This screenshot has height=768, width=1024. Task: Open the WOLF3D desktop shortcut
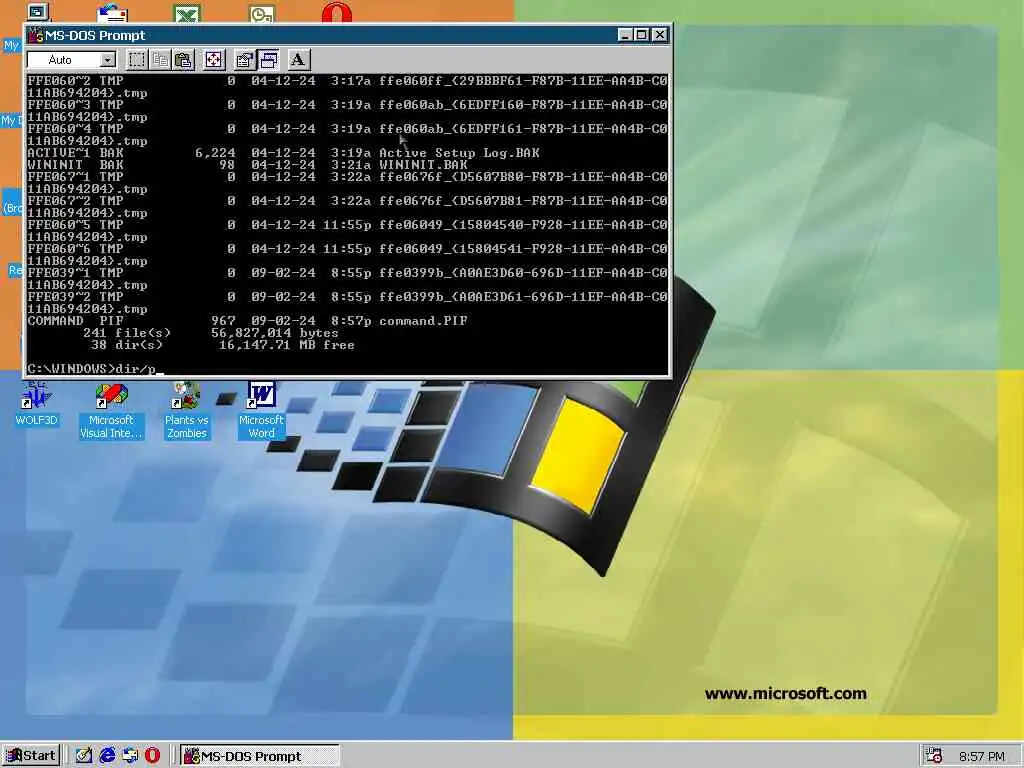(37, 404)
